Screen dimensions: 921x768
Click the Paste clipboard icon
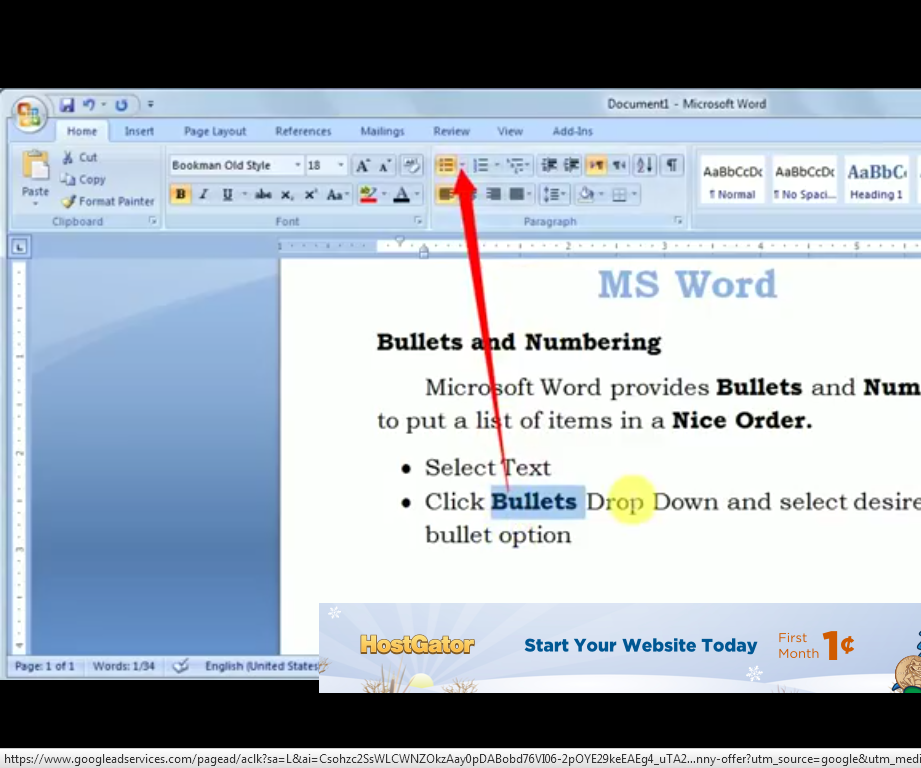coord(35,166)
